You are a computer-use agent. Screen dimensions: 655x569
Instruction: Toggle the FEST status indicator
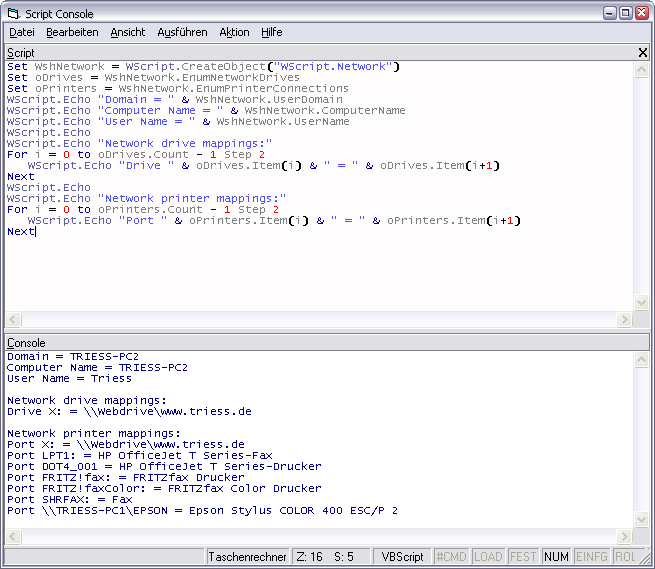click(523, 557)
